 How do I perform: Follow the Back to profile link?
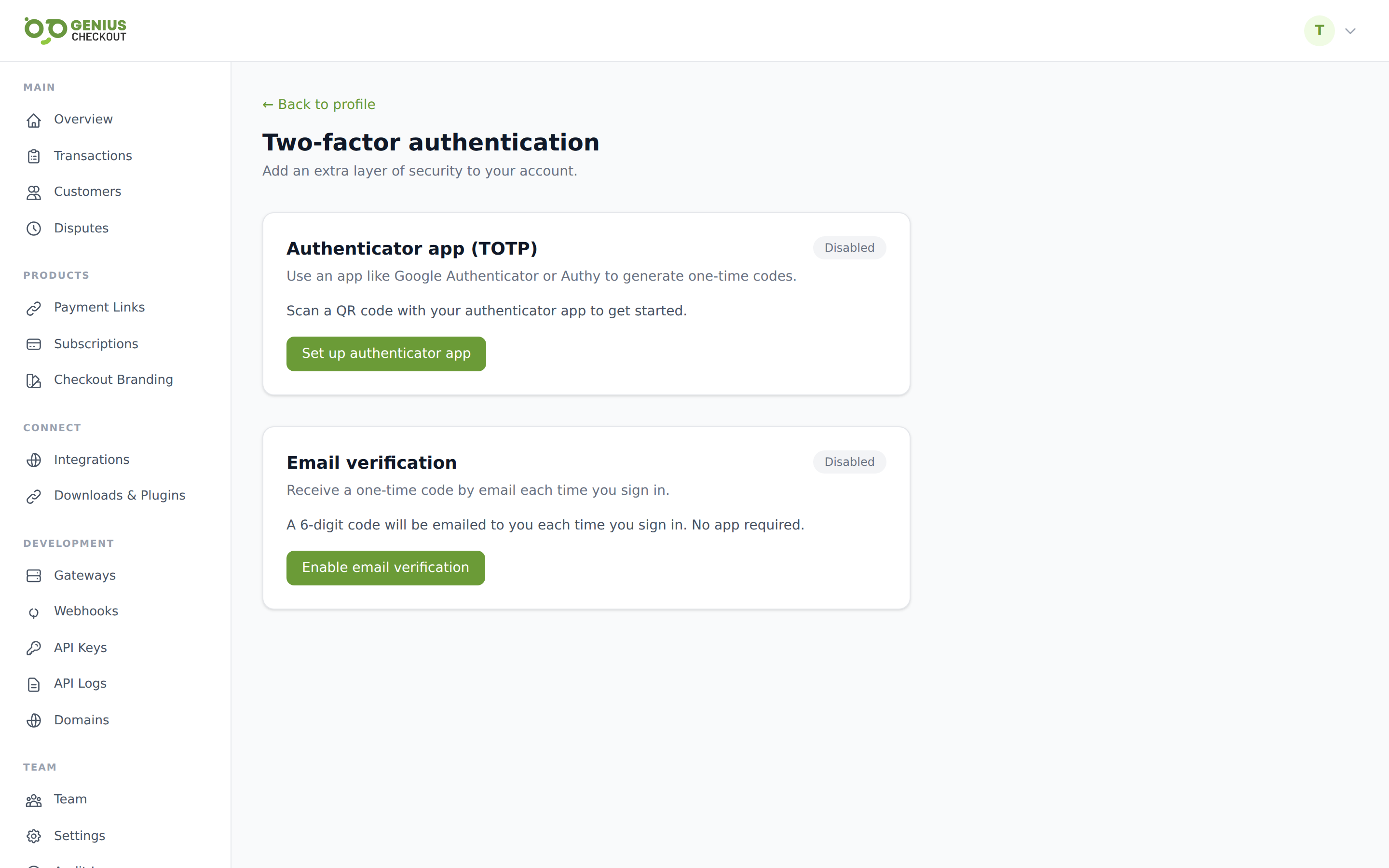point(318,105)
